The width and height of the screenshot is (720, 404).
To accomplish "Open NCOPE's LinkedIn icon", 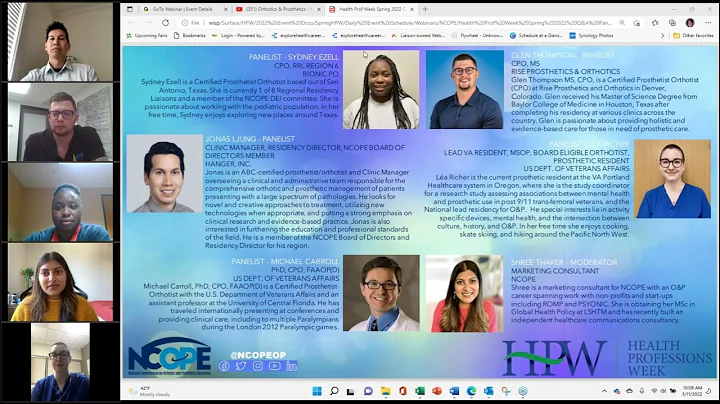I will pyautogui.click(x=291, y=366).
